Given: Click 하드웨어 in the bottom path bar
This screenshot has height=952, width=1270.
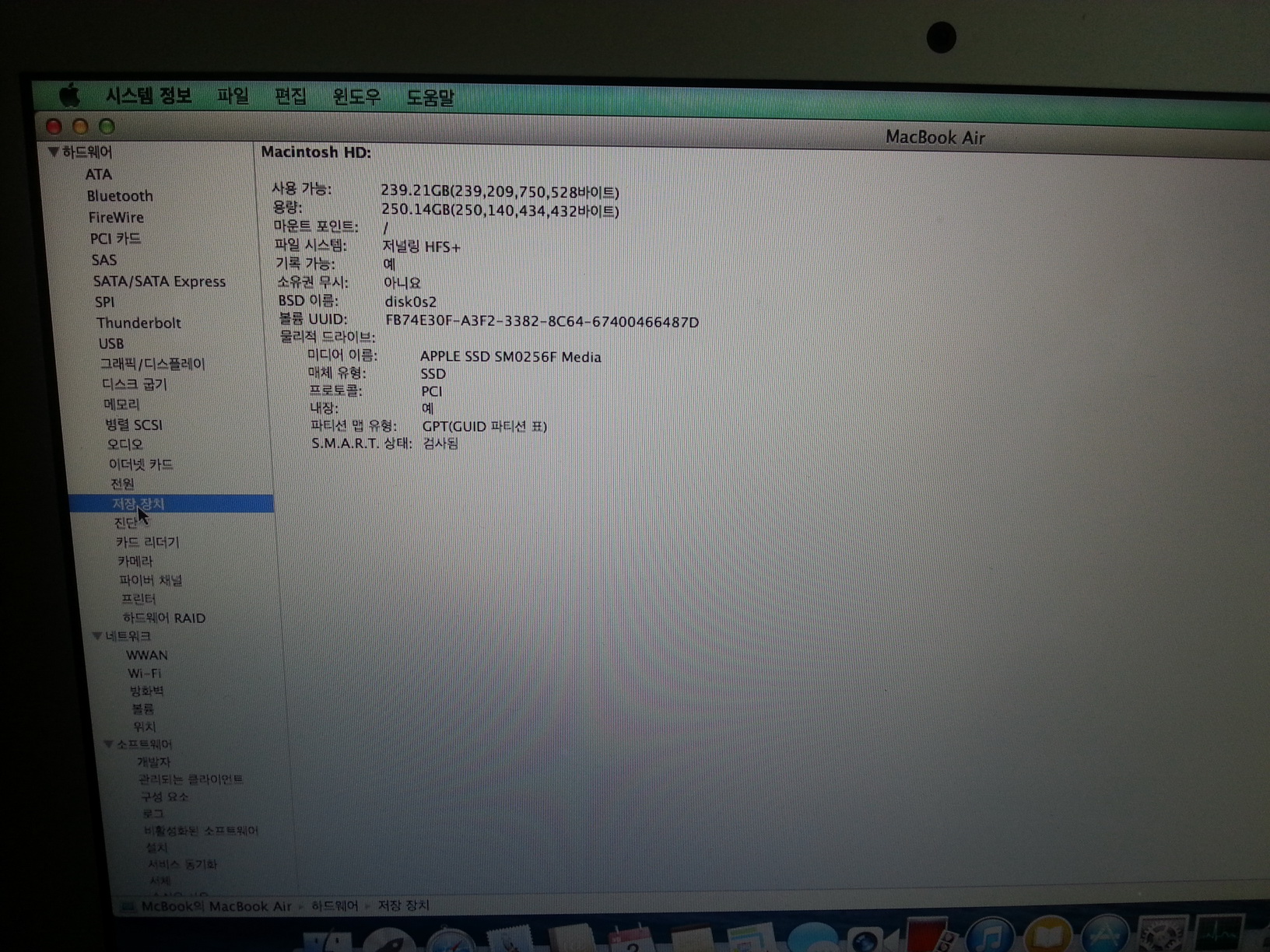Looking at the screenshot, I should tap(335, 906).
